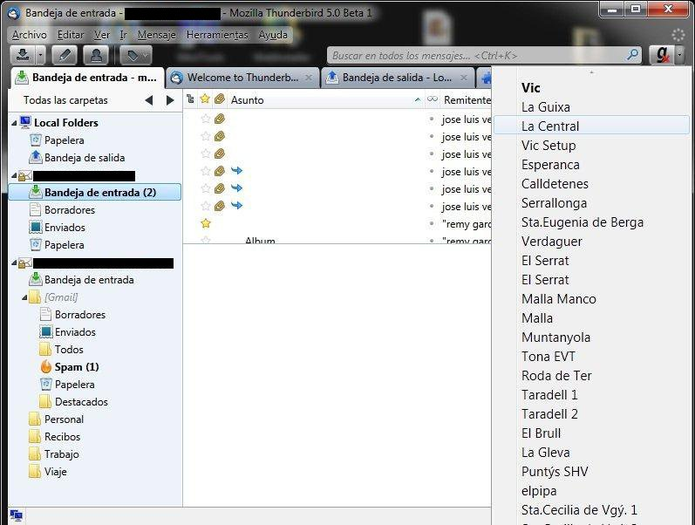The width and height of the screenshot is (695, 525).
Task: Open the Herramientas menu
Action: point(217,35)
